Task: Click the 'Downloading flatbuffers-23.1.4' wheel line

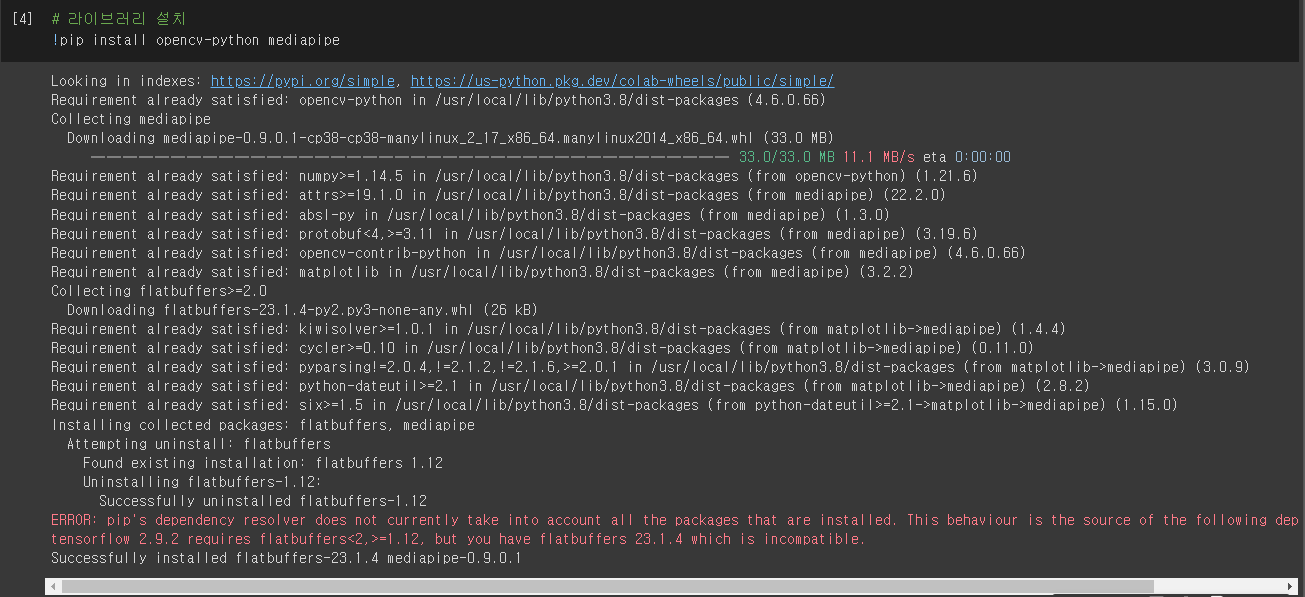Action: click(x=302, y=309)
